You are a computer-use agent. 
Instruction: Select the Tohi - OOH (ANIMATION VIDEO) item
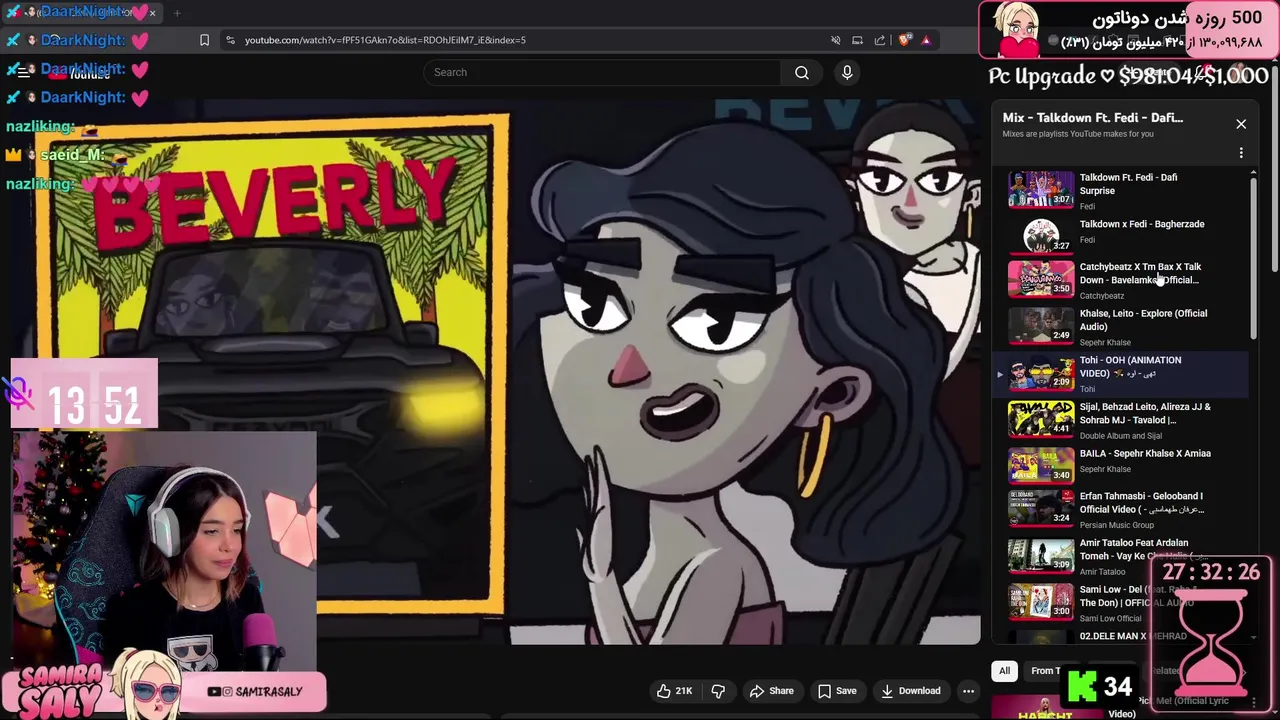pyautogui.click(x=1120, y=373)
